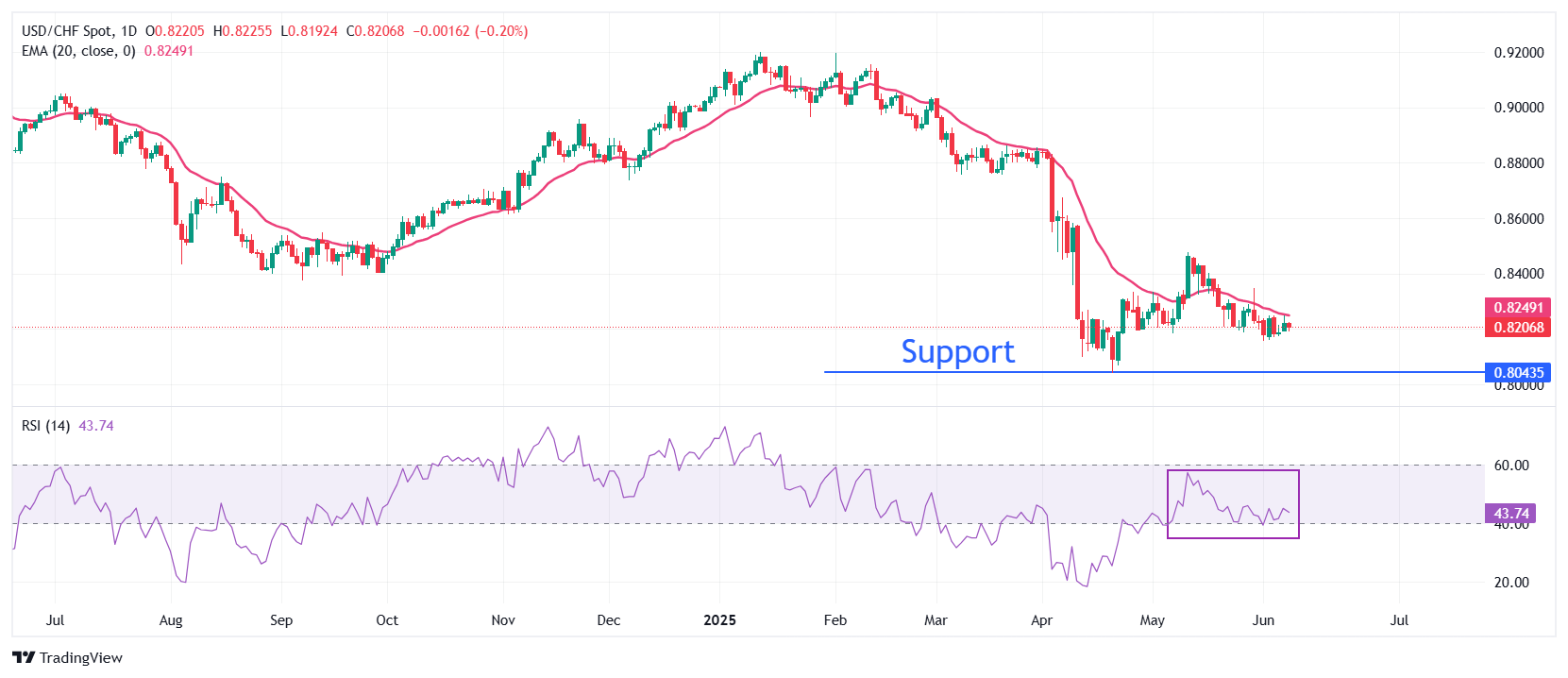
Task: Select the USD/CHF Spot symbol title
Action: pyautogui.click(x=66, y=31)
